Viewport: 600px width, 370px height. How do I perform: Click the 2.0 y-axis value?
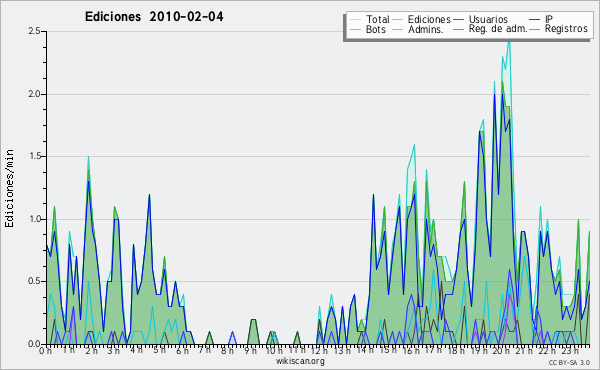(34, 94)
